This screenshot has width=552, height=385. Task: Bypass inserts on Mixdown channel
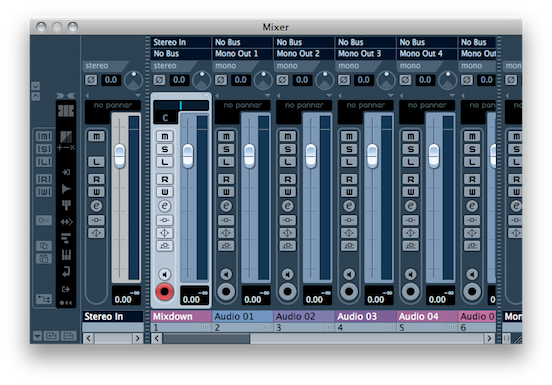click(165, 220)
